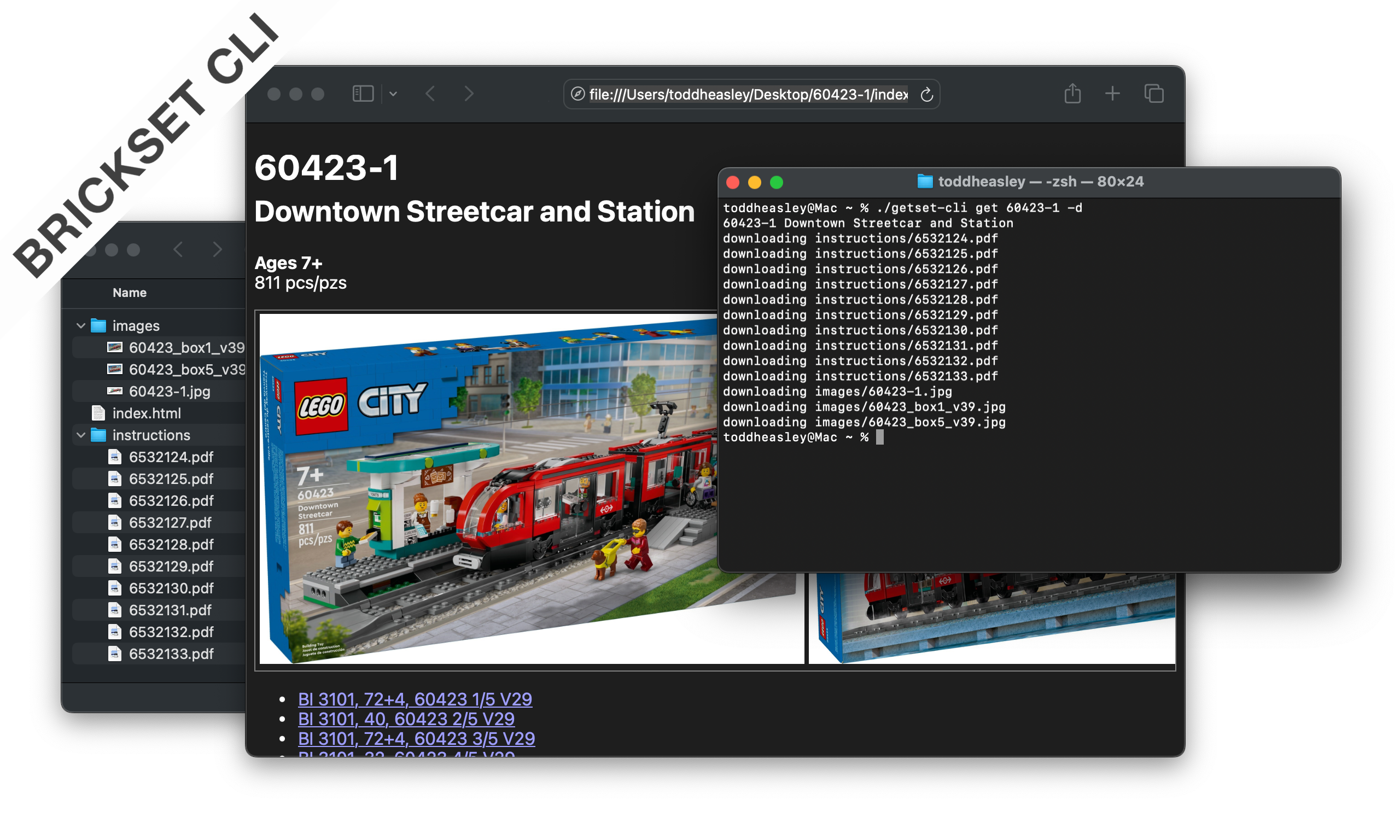Viewport: 1400px width, 840px height.
Task: Open the Safari sidebar options dropdown chevron
Action: coord(393,94)
